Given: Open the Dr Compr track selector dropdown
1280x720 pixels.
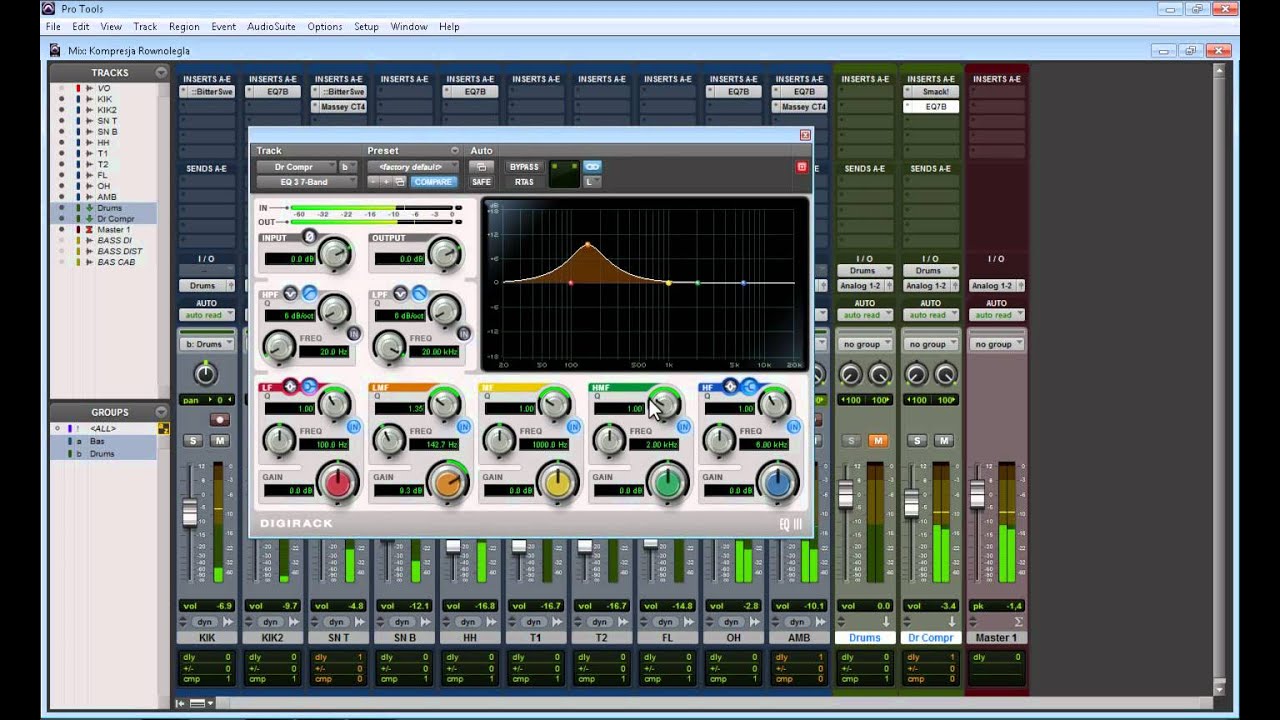Looking at the screenshot, I should (296, 167).
